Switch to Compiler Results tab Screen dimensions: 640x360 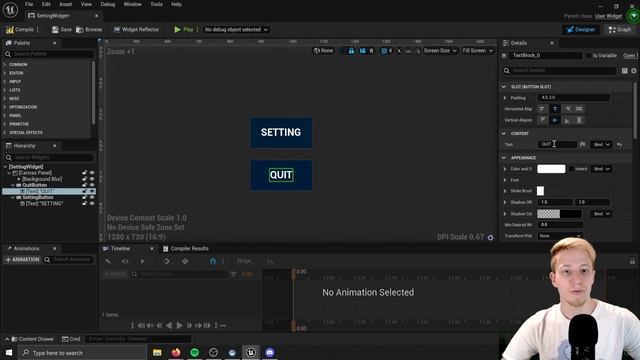[186, 248]
